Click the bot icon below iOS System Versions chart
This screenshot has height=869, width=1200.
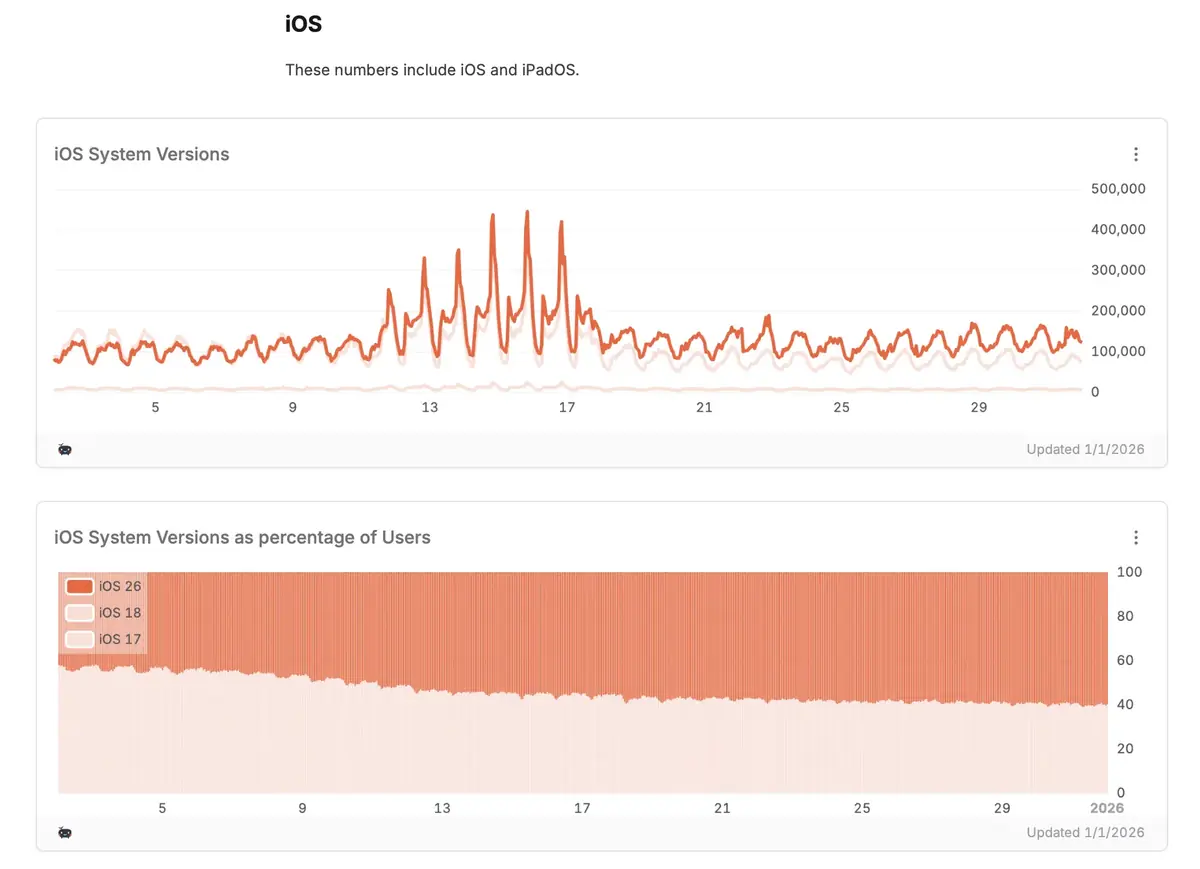[x=65, y=450]
